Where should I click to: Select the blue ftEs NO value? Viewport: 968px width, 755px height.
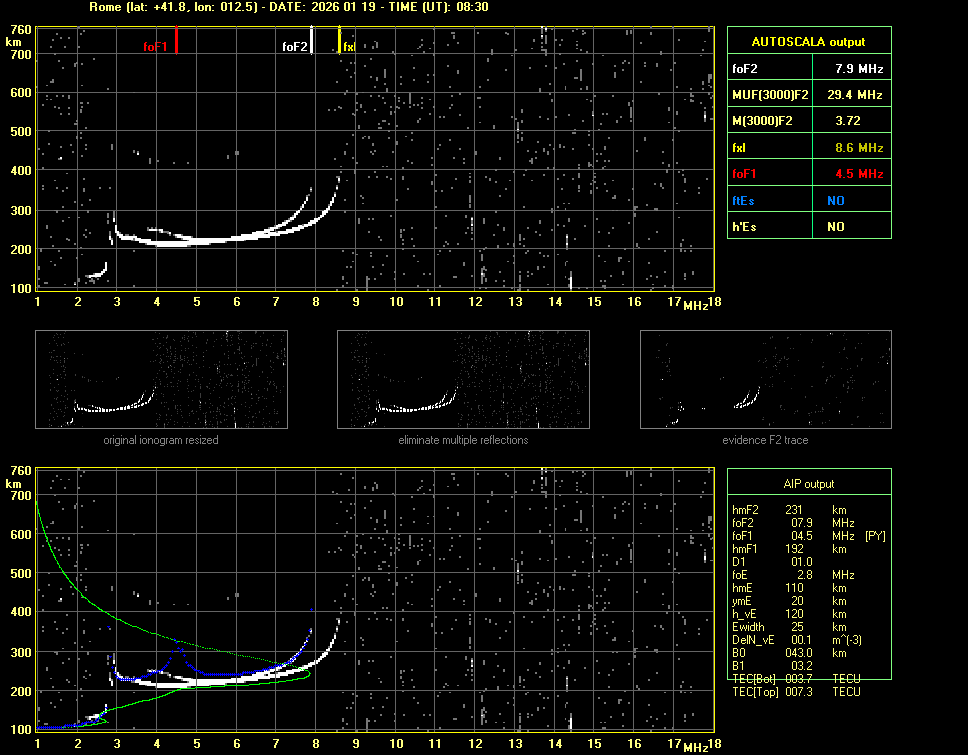click(836, 200)
